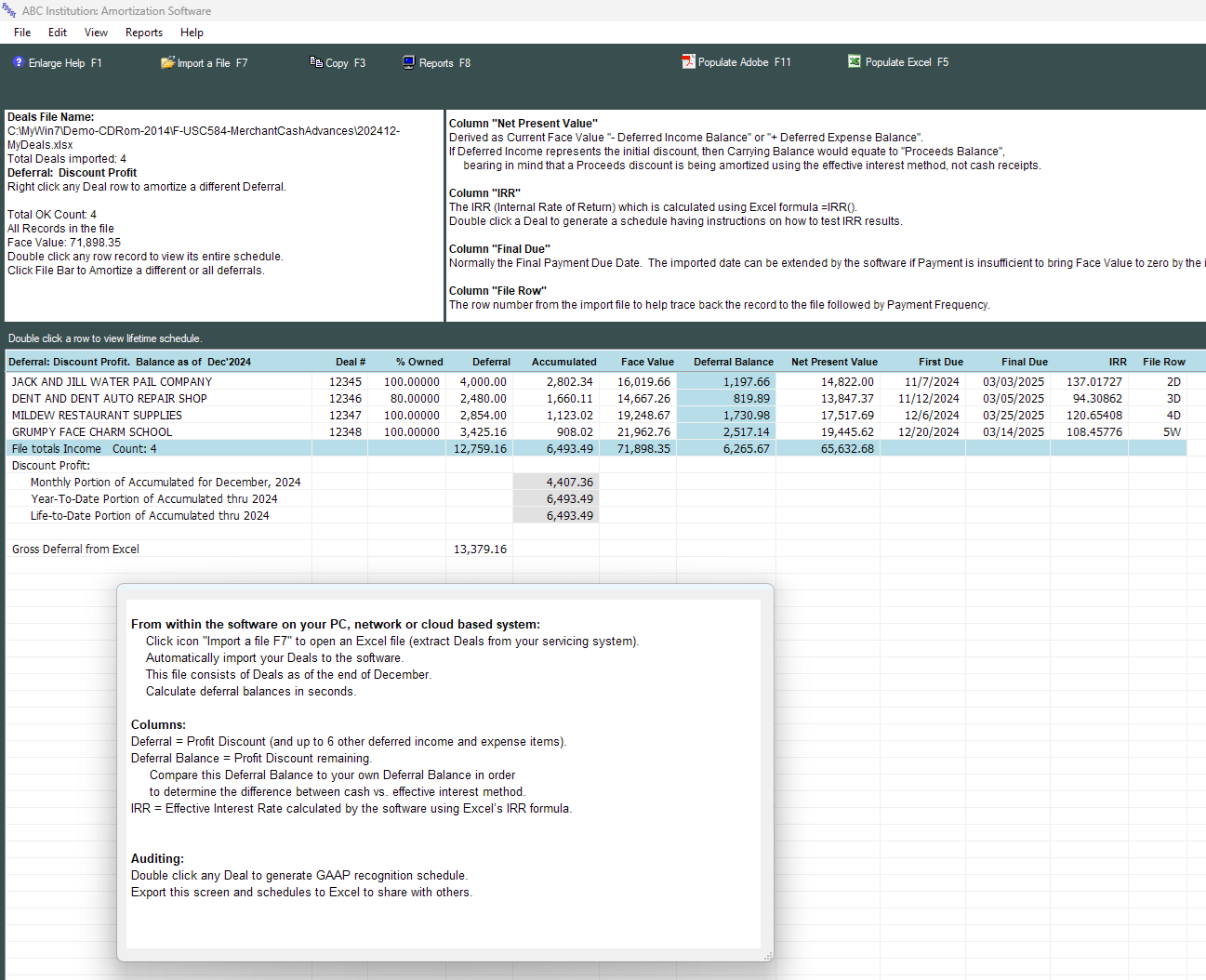This screenshot has width=1206, height=980.
Task: Click the Accumulated column header
Action: tap(563, 362)
